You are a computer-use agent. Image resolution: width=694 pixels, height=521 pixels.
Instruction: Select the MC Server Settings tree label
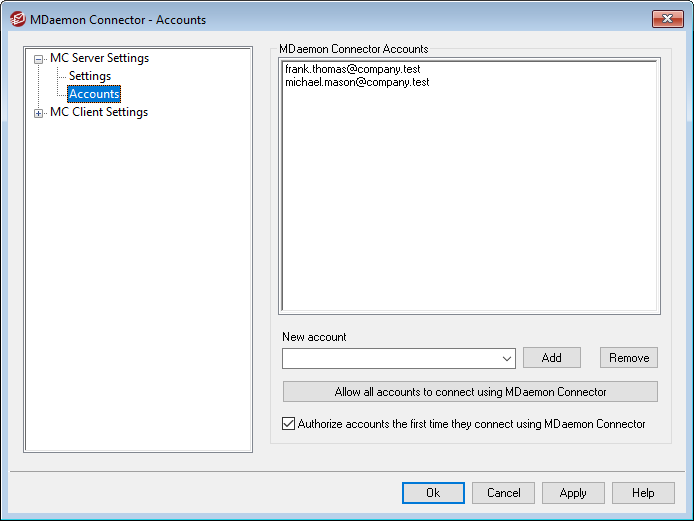[x=99, y=58]
